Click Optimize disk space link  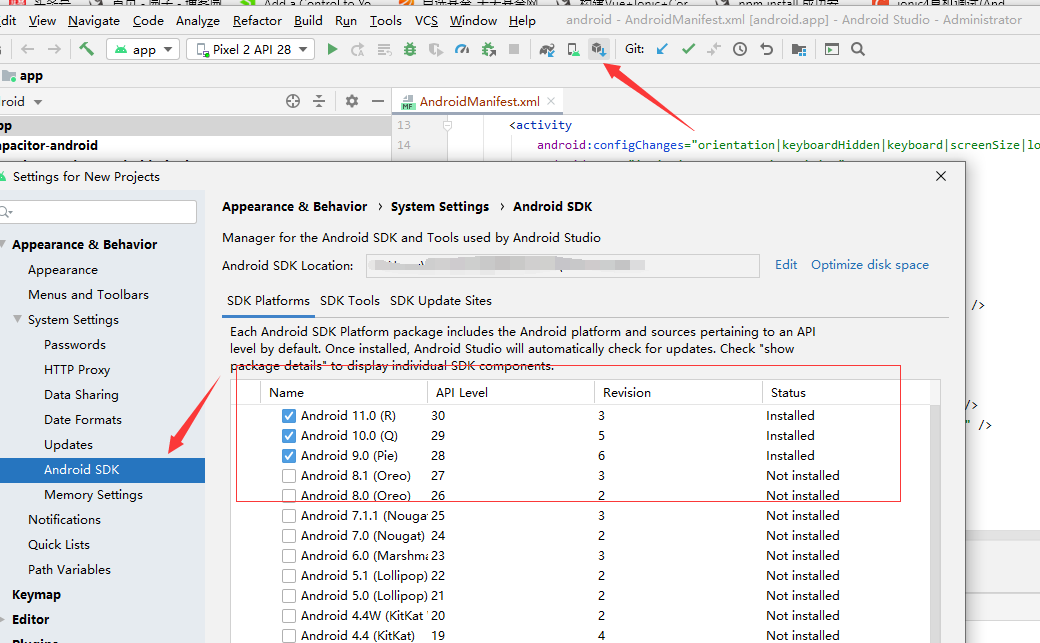pyautogui.click(x=870, y=265)
